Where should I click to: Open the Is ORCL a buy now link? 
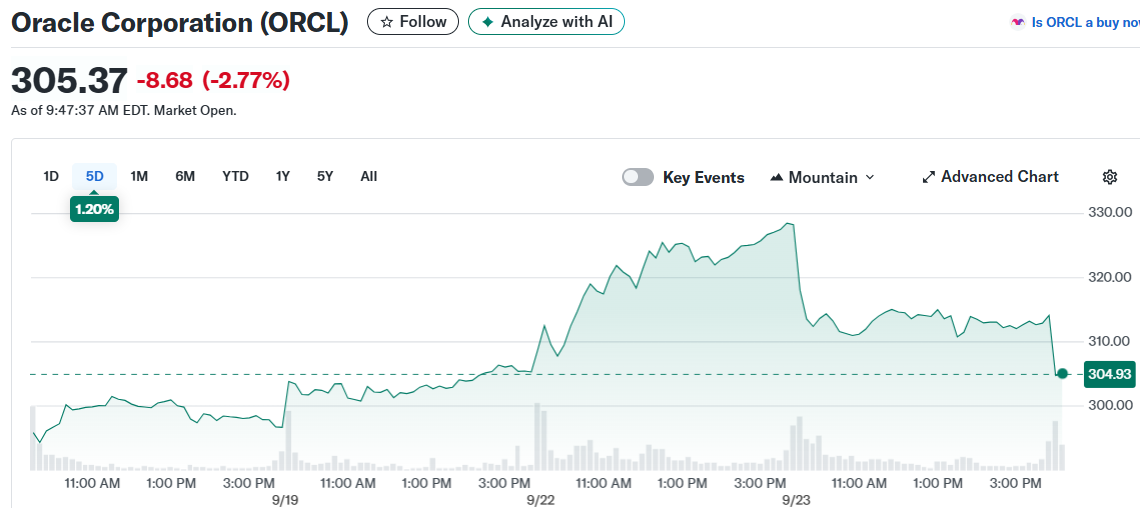(x=1085, y=23)
